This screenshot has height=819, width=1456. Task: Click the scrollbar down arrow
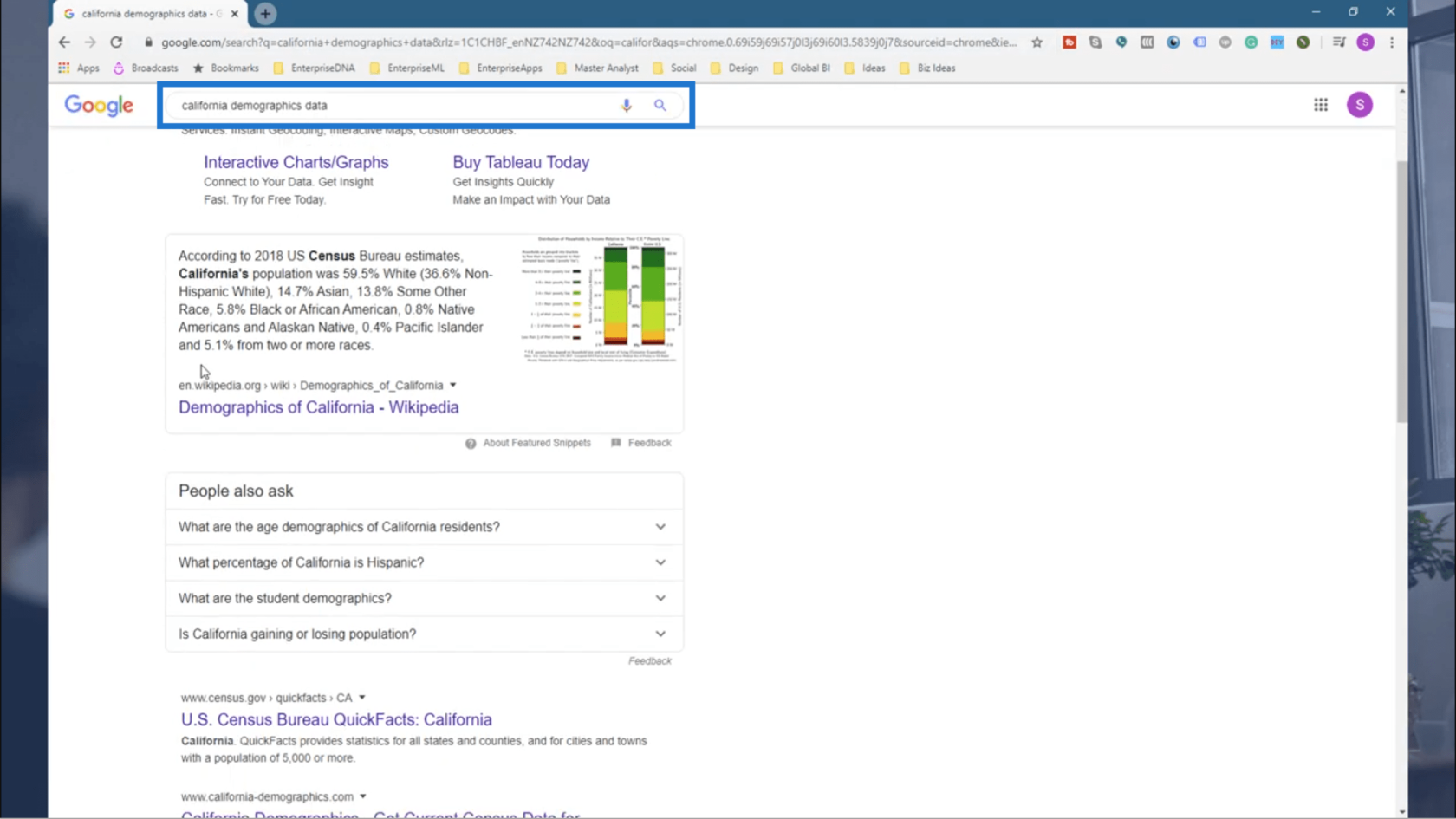click(x=1401, y=812)
